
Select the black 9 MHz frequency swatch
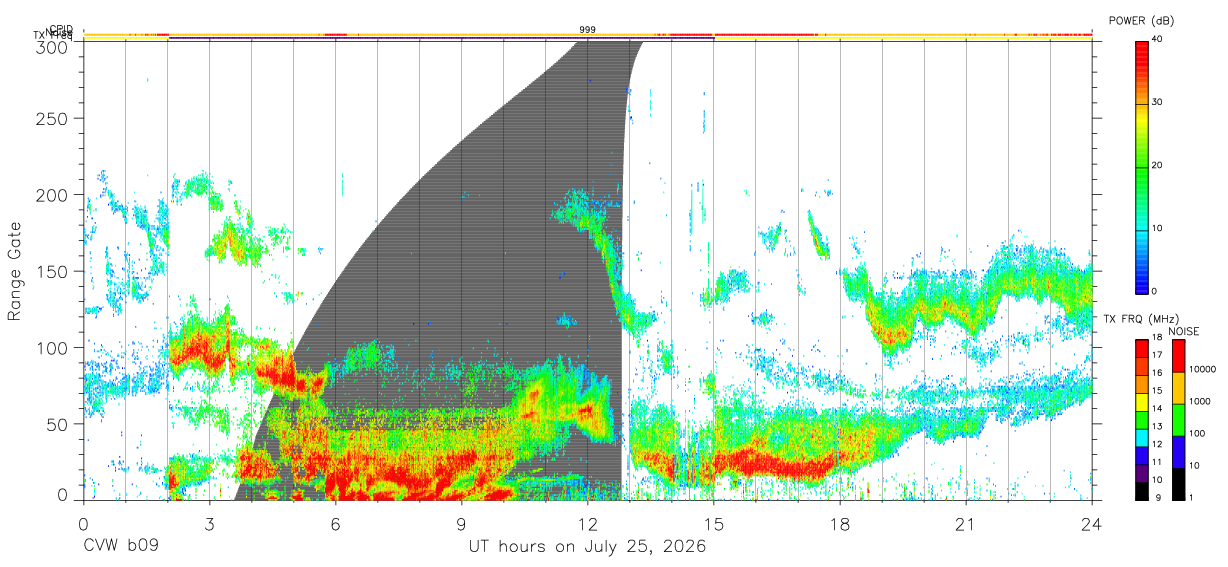pyautogui.click(x=1141, y=491)
